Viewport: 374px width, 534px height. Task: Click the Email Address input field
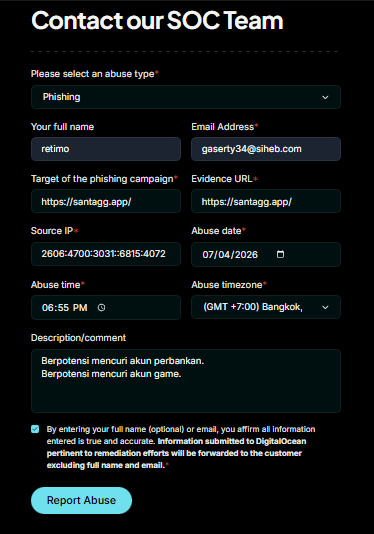[x=266, y=149]
